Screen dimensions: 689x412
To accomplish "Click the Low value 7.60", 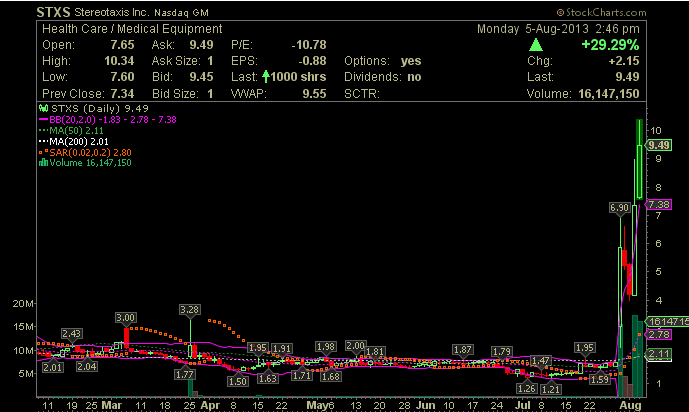I will tap(122, 77).
